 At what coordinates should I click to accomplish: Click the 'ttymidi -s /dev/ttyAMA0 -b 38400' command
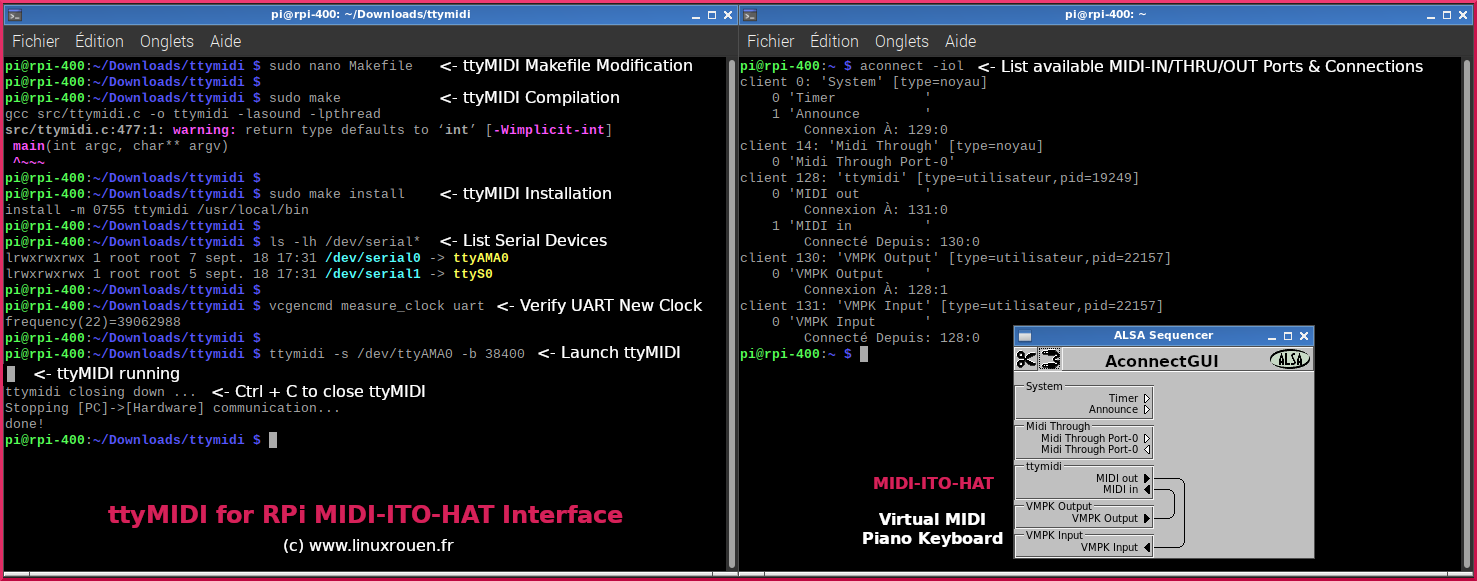point(397,354)
